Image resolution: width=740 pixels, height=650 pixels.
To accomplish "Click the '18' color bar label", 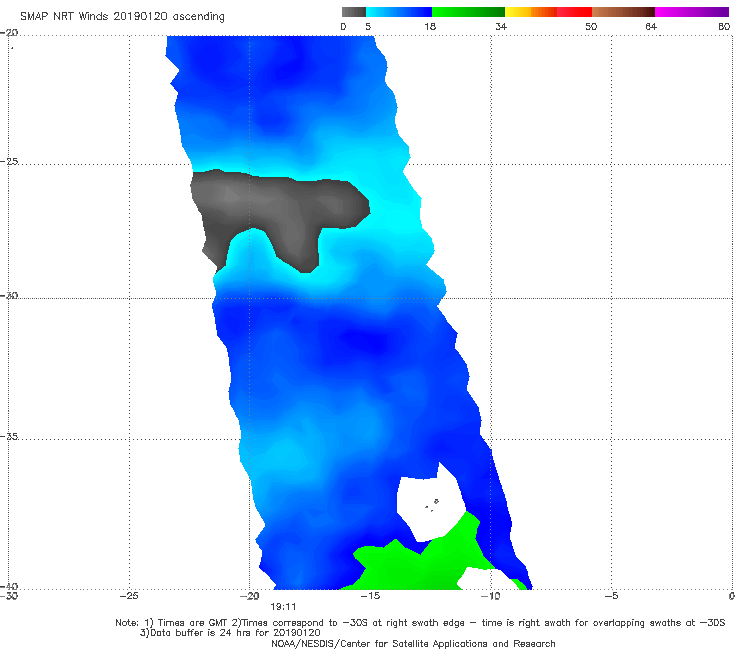I will [x=430, y=26].
